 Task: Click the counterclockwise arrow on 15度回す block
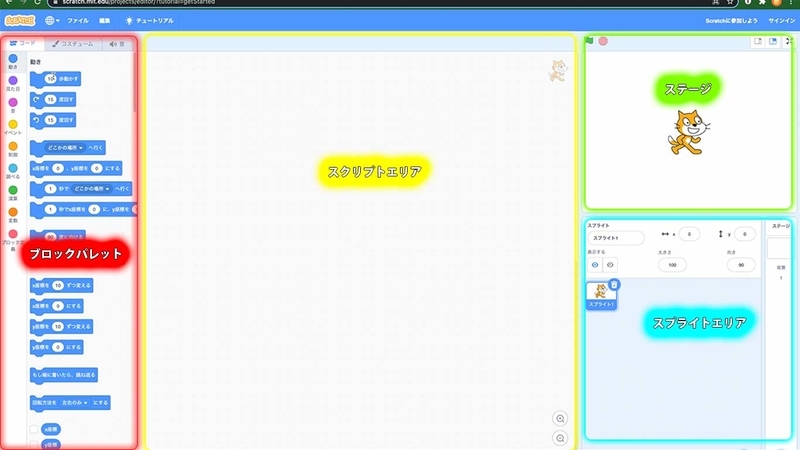(36, 120)
